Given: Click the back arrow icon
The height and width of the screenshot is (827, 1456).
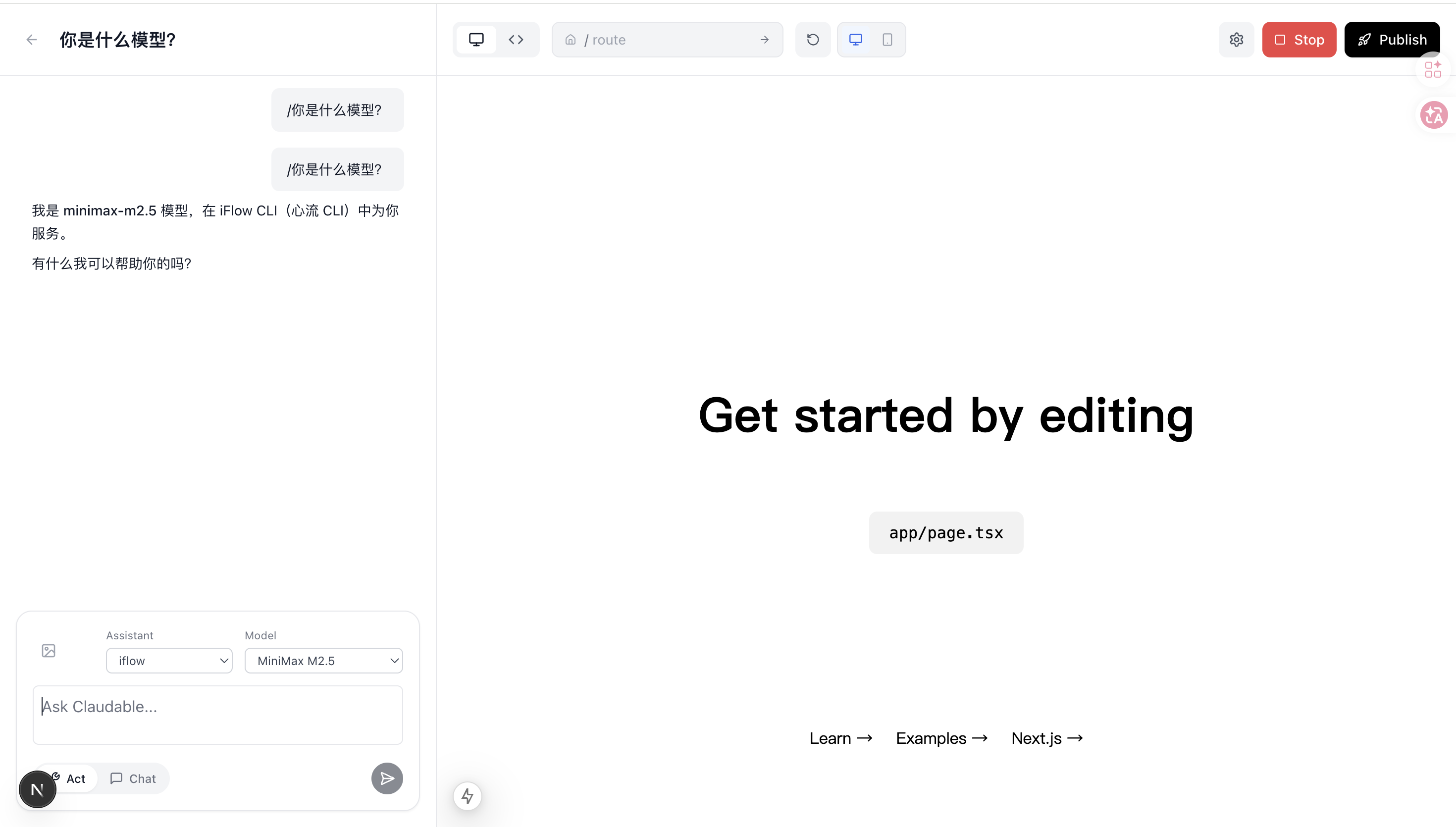Looking at the screenshot, I should pos(32,40).
